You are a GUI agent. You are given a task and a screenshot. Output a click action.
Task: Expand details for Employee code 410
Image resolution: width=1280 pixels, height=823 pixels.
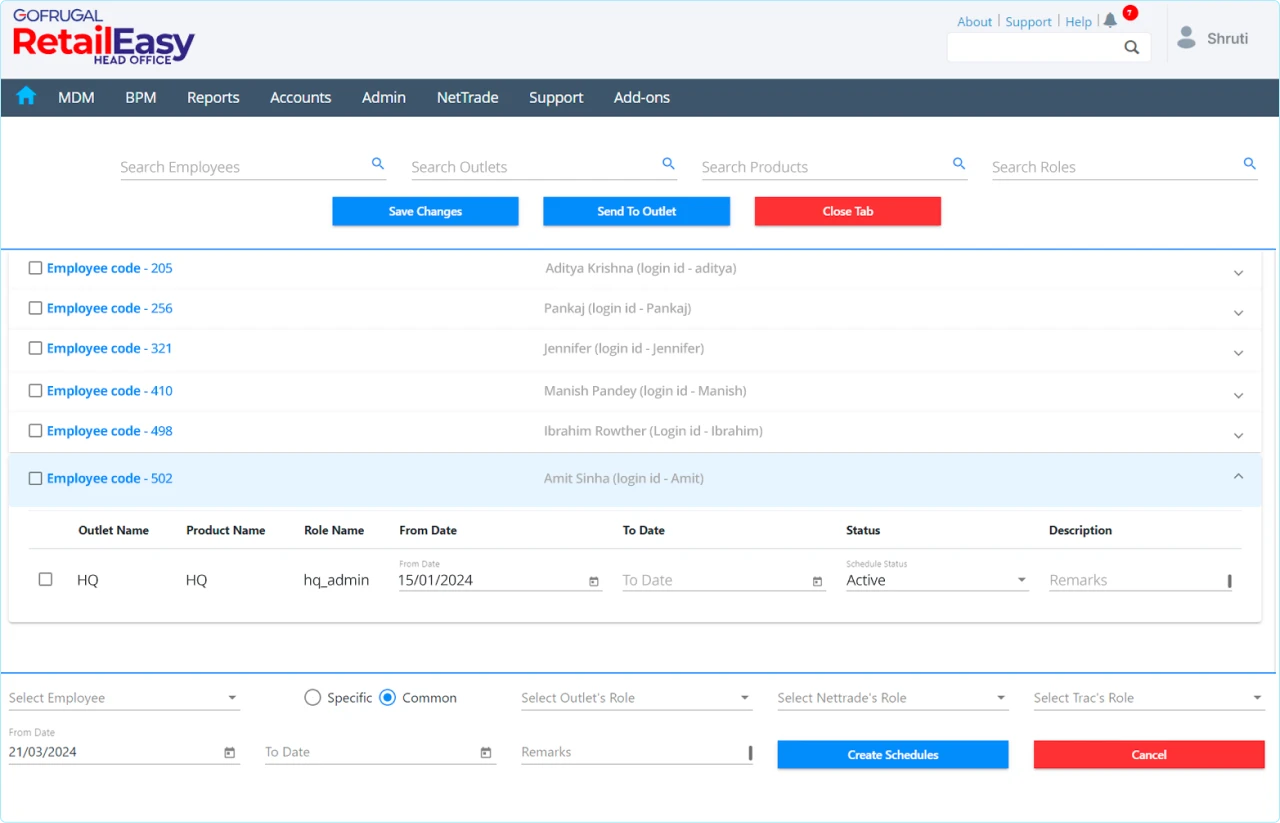[1238, 393]
